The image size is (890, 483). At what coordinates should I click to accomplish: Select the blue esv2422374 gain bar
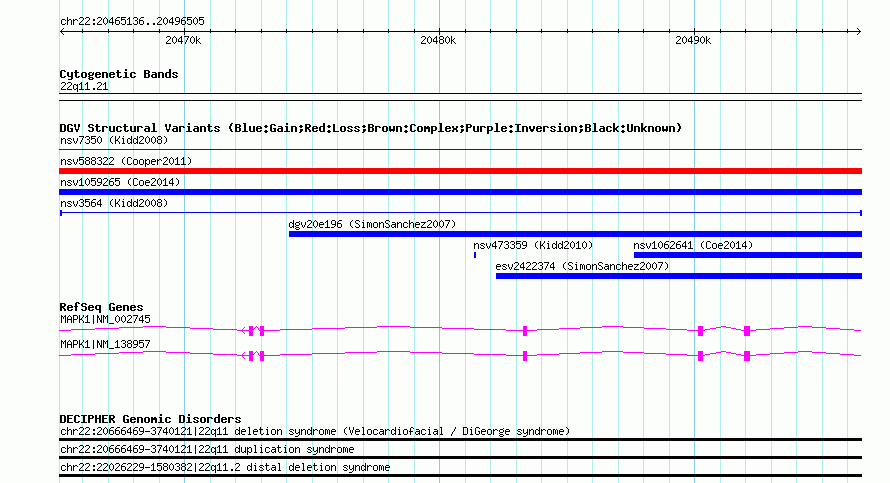click(x=679, y=276)
